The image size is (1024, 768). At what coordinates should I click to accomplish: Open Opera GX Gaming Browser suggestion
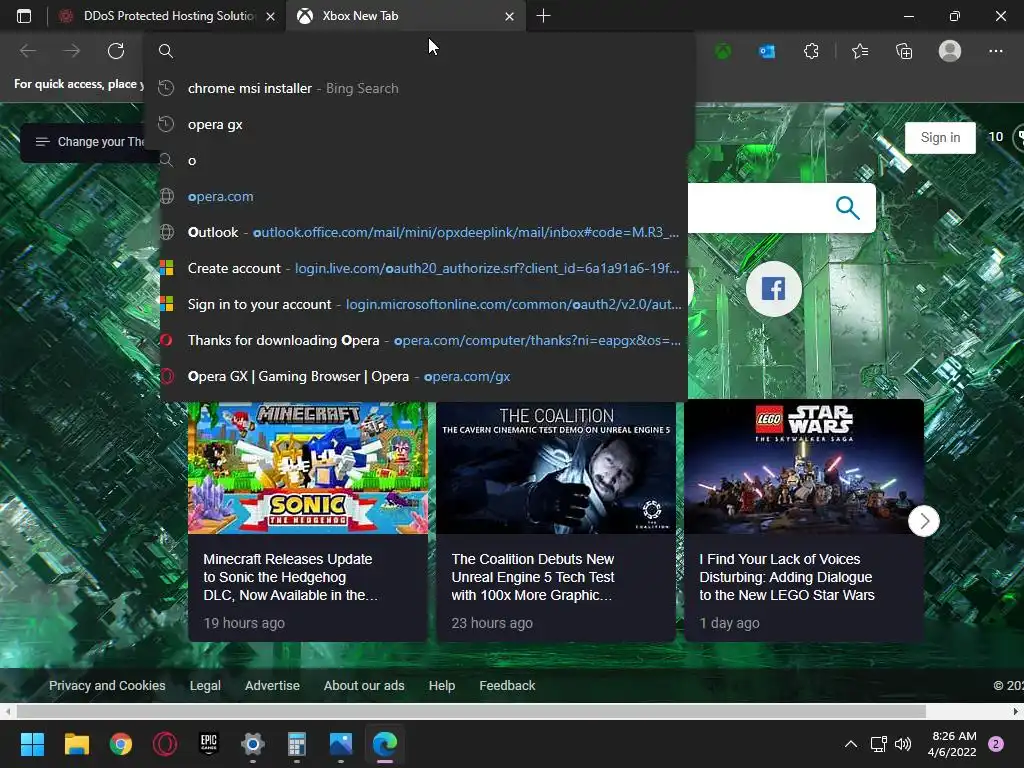423,376
